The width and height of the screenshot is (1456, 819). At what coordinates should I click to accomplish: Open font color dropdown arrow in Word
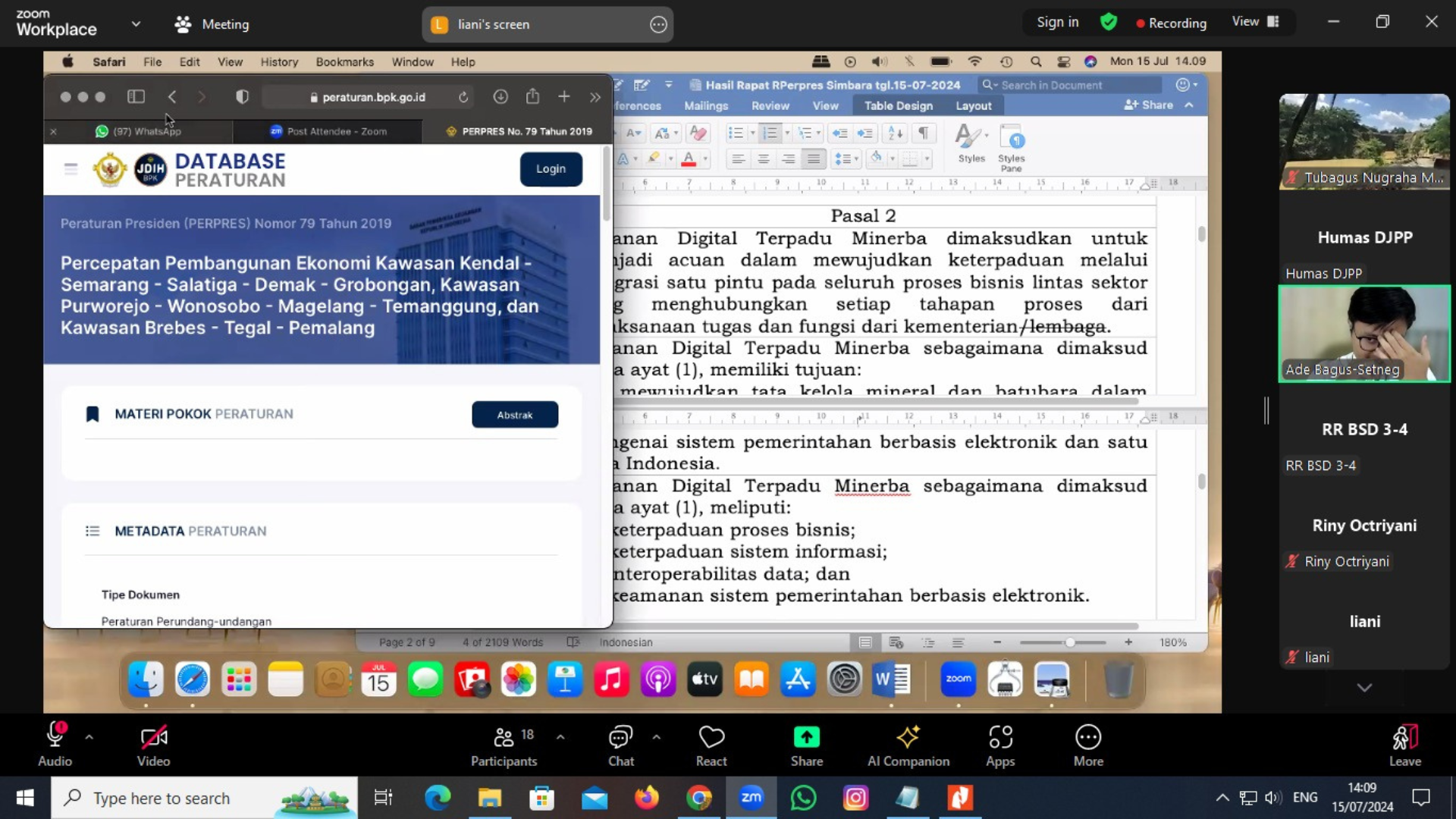(x=705, y=158)
